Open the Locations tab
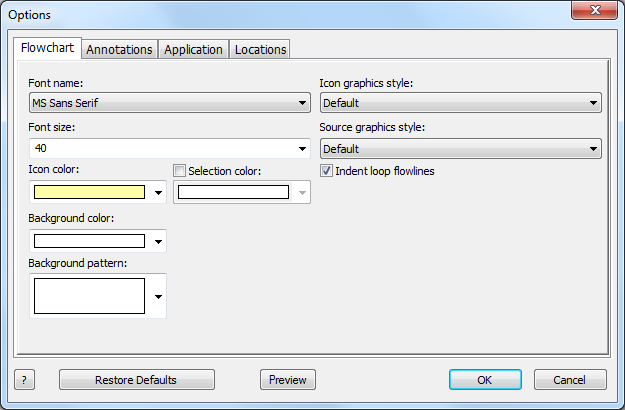This screenshot has height=410, width=625. coord(260,49)
